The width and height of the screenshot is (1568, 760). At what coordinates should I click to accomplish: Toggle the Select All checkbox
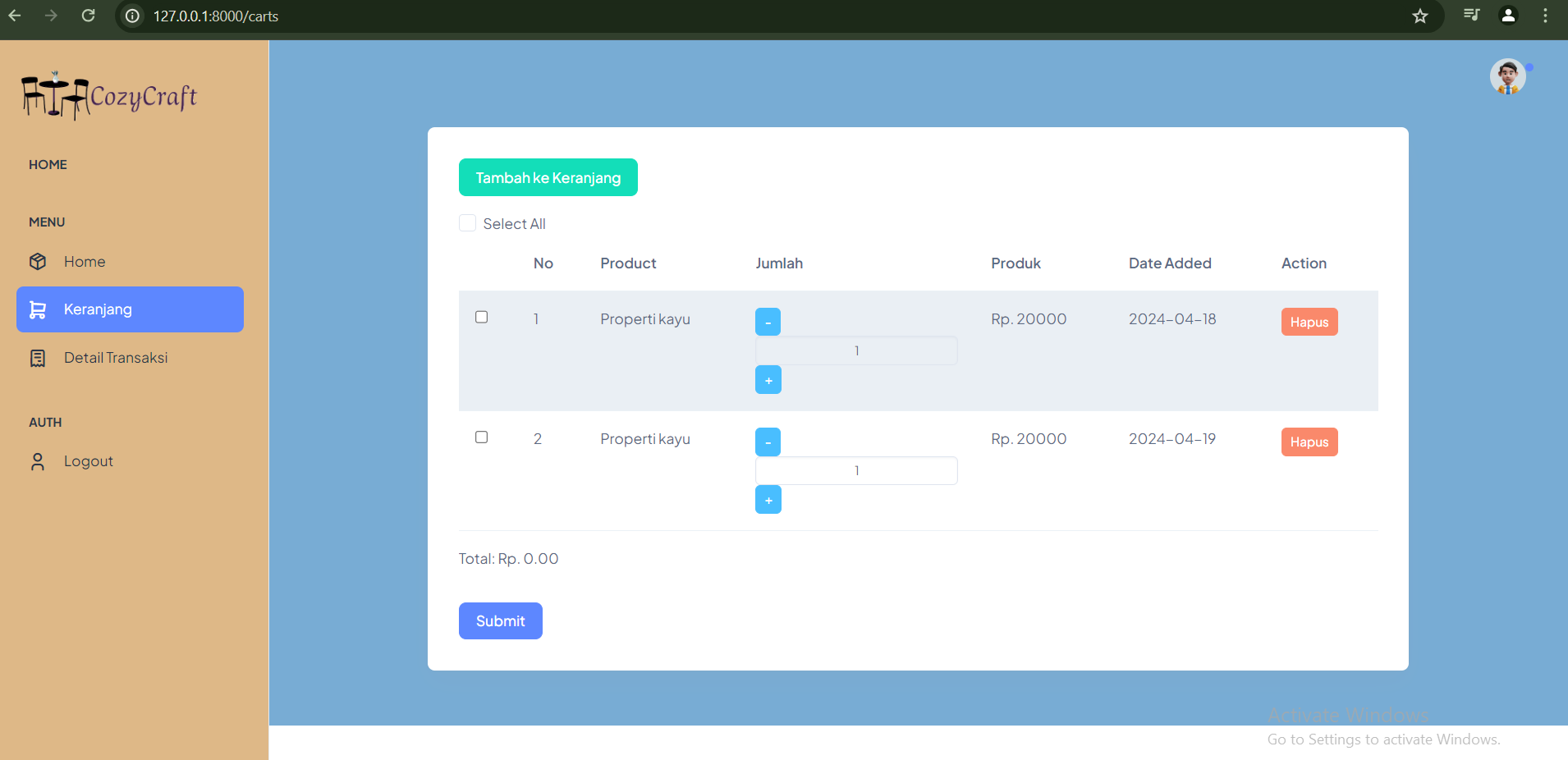click(x=467, y=223)
